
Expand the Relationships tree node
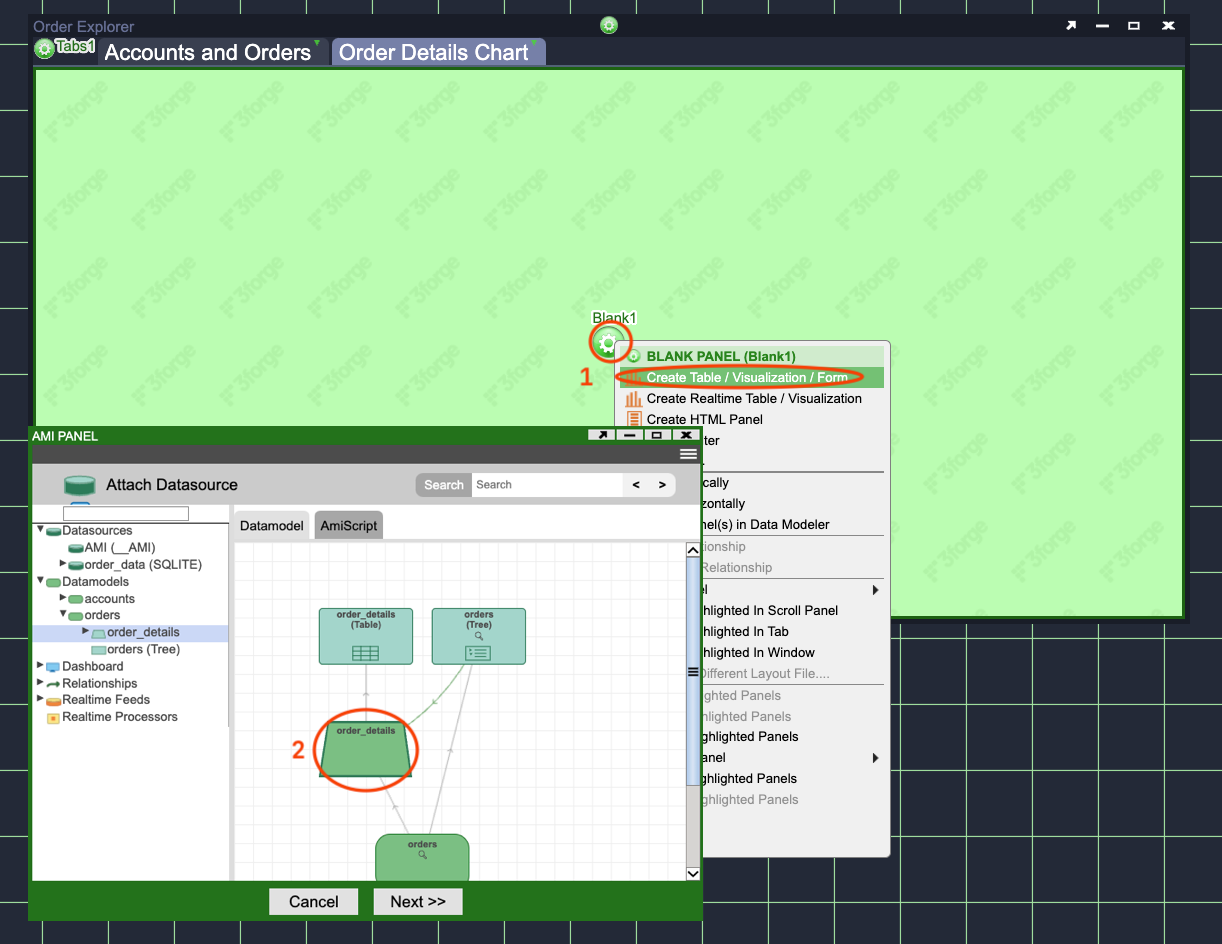coord(41,683)
